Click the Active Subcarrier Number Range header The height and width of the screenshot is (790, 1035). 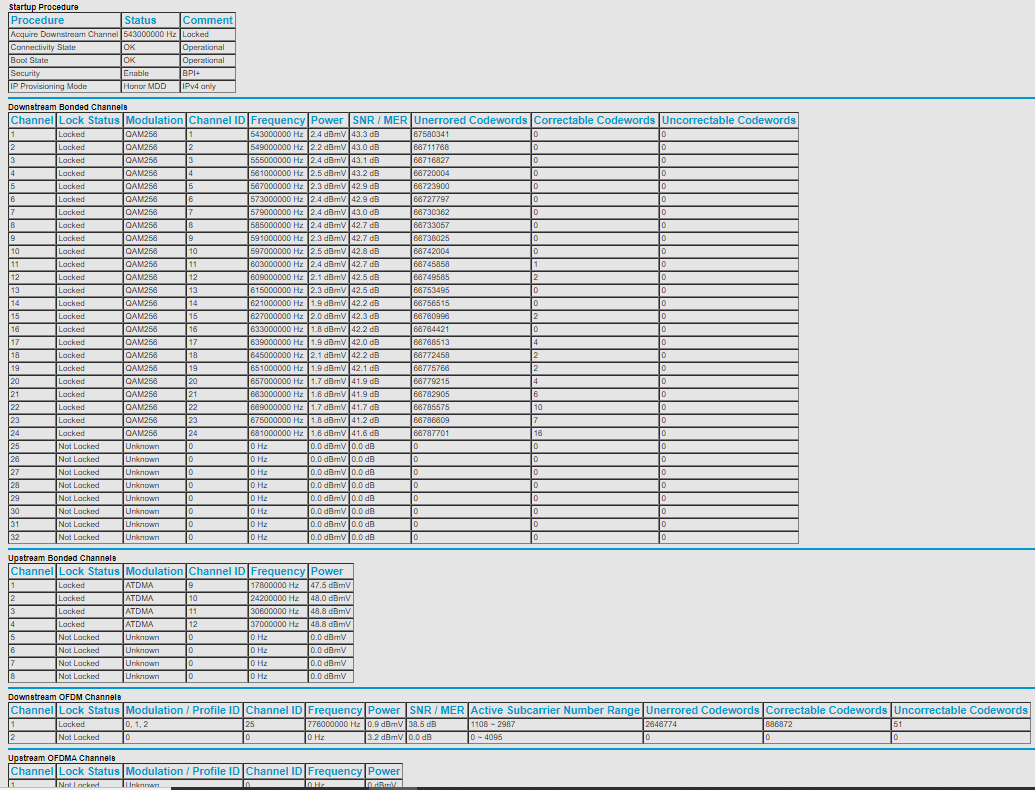point(555,710)
